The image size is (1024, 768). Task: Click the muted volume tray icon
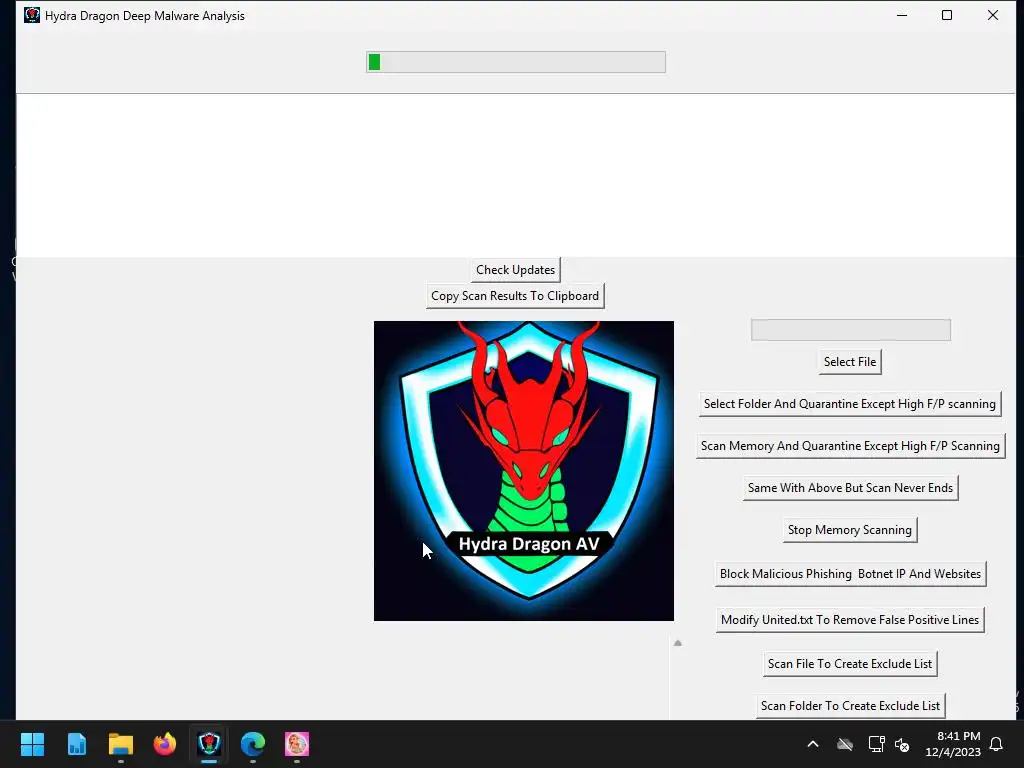[902, 744]
